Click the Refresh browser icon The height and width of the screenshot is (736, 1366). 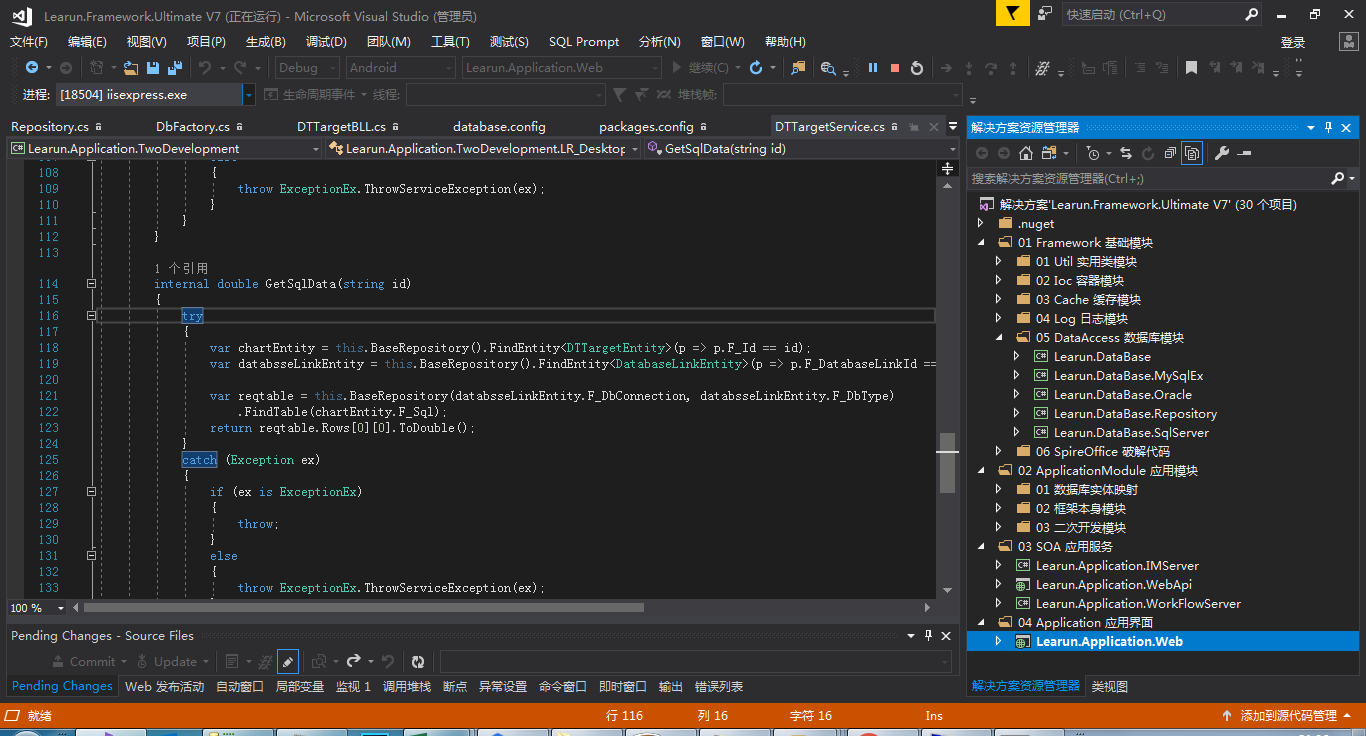tap(757, 68)
